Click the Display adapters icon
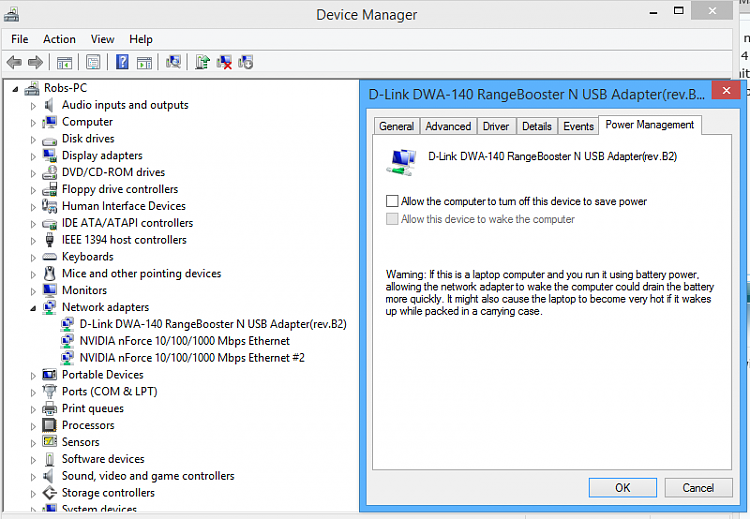 pyautogui.click(x=49, y=155)
